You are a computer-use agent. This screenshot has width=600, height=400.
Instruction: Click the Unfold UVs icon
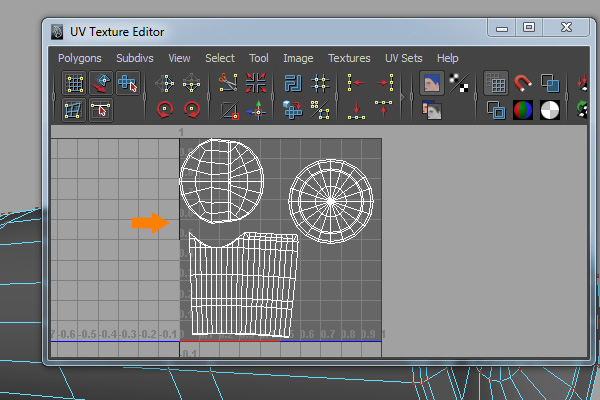point(293,109)
